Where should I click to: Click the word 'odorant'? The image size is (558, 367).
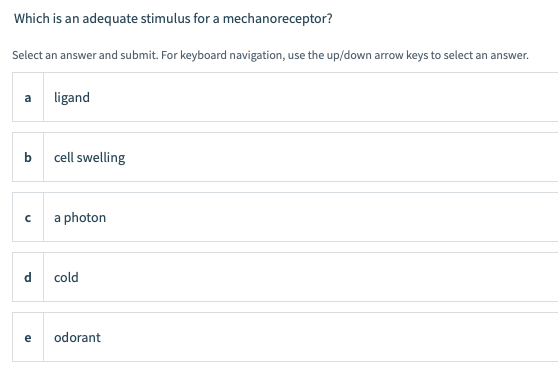tap(77, 337)
